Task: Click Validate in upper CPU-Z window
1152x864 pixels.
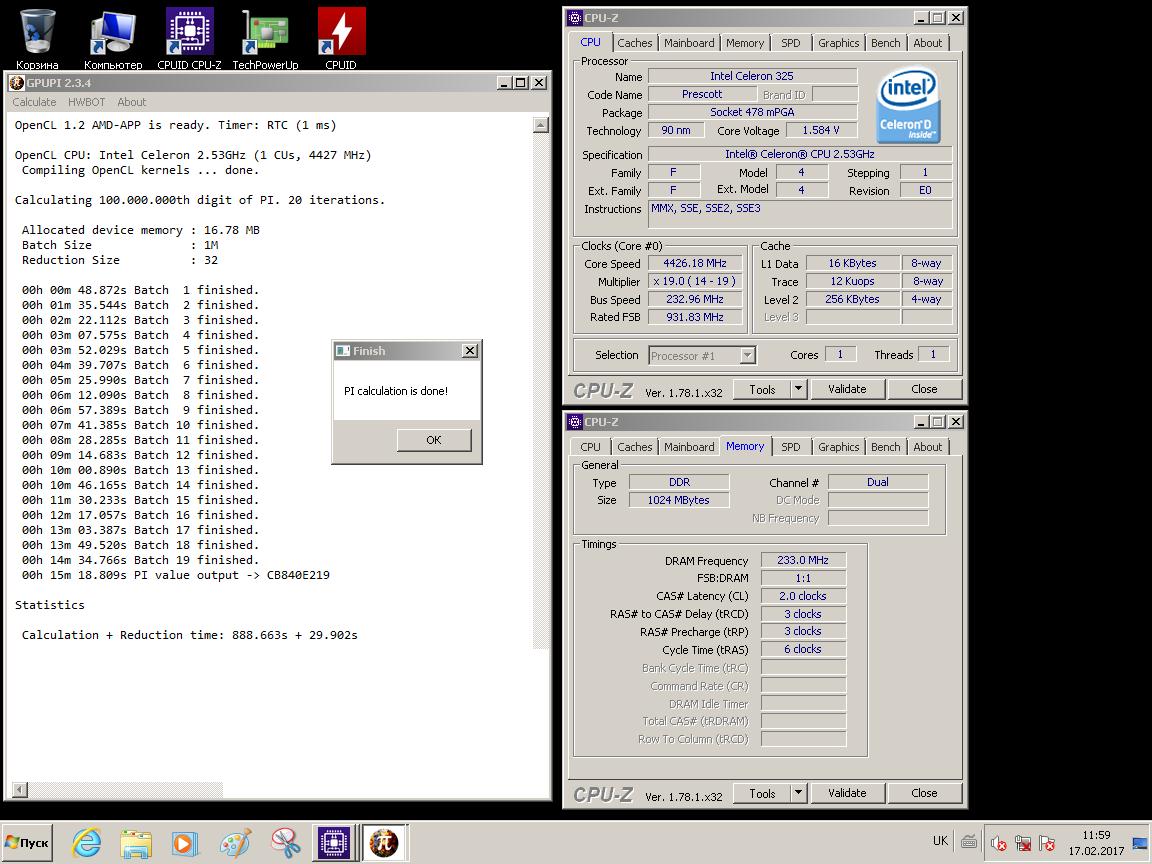Action: [847, 389]
